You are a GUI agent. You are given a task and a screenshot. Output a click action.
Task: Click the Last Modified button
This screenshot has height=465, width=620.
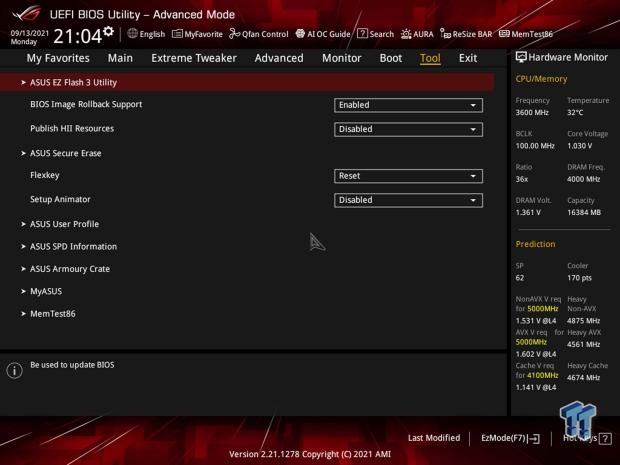(x=434, y=438)
